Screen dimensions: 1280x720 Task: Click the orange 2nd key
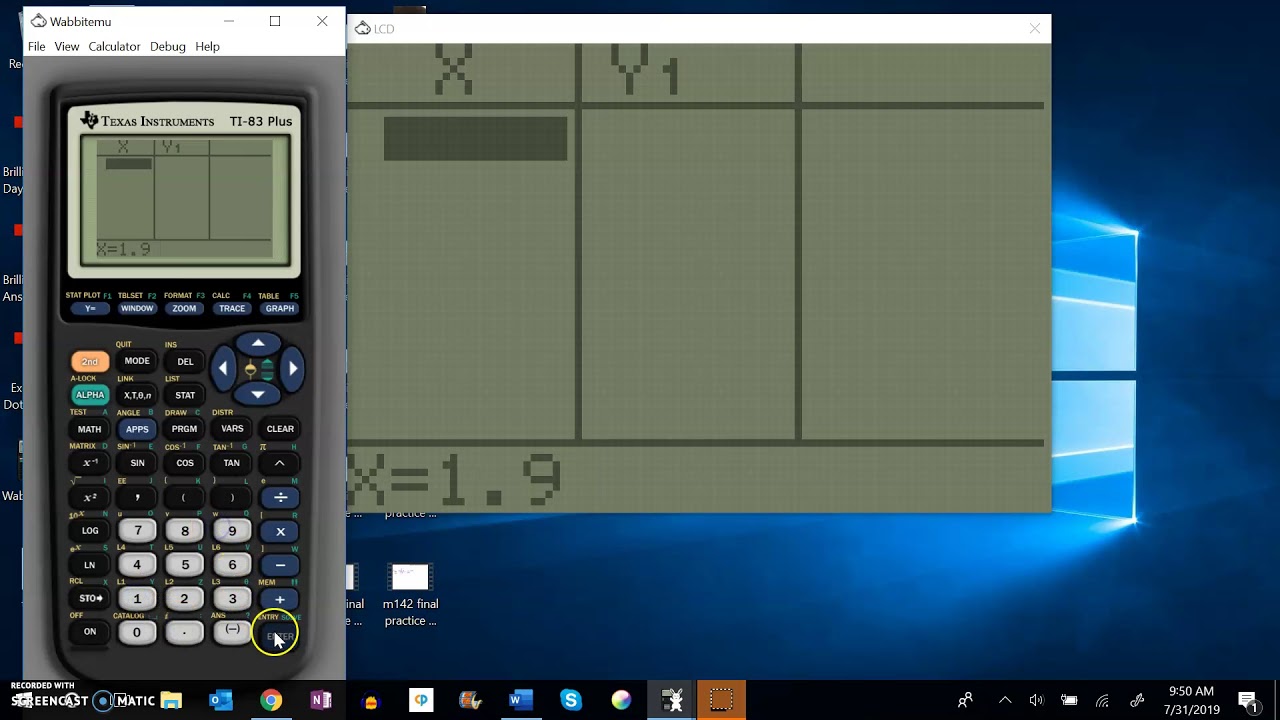(89, 361)
